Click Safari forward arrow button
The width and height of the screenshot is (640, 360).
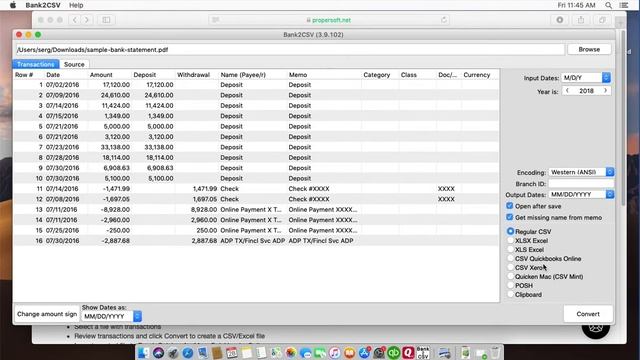[x=87, y=20]
